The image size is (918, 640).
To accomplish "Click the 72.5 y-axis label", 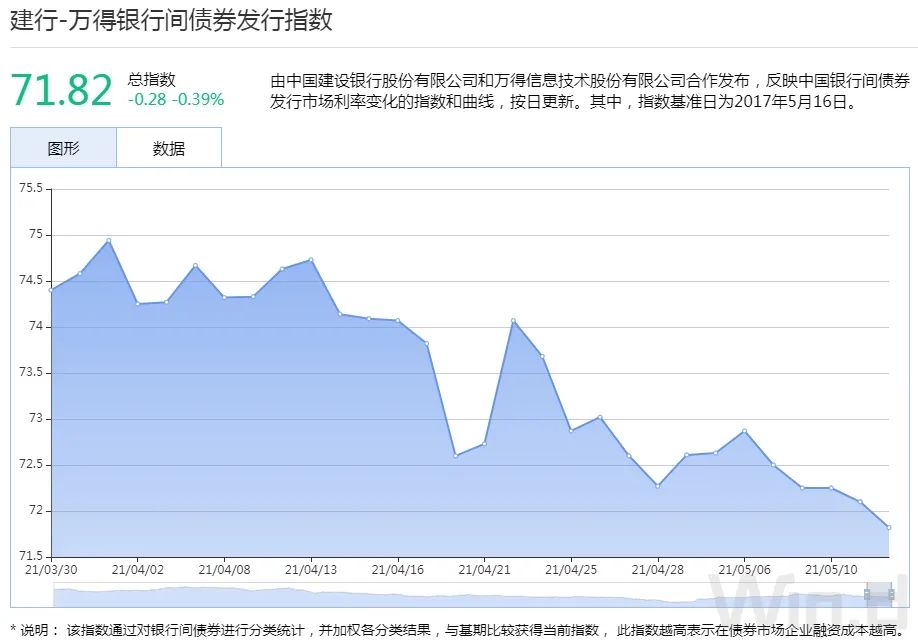I will point(31,464).
